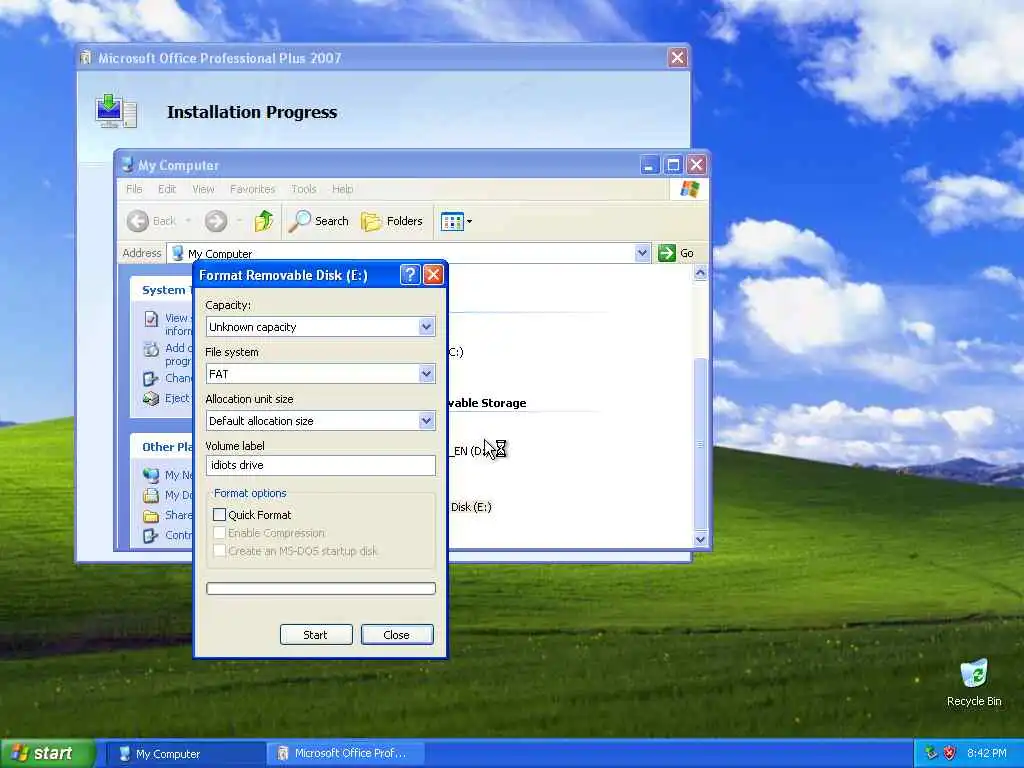
Task: Close the Microsoft Office Professional Plus 2007 window
Action: pyautogui.click(x=678, y=58)
